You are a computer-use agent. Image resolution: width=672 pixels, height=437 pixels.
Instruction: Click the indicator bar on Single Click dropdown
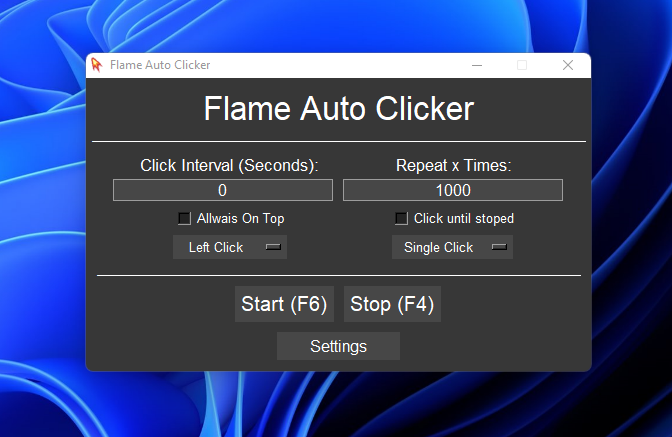[499, 246]
